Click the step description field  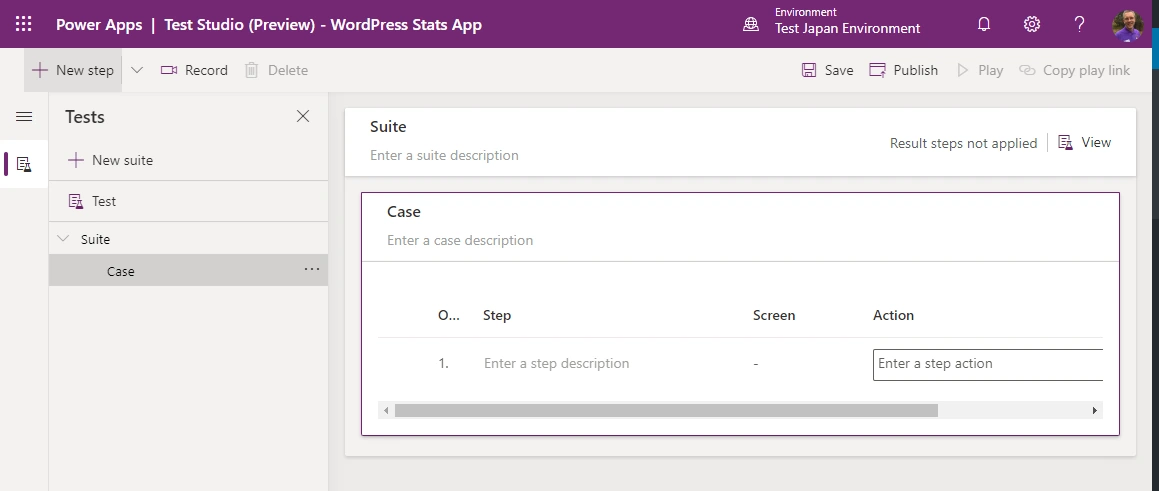point(557,364)
